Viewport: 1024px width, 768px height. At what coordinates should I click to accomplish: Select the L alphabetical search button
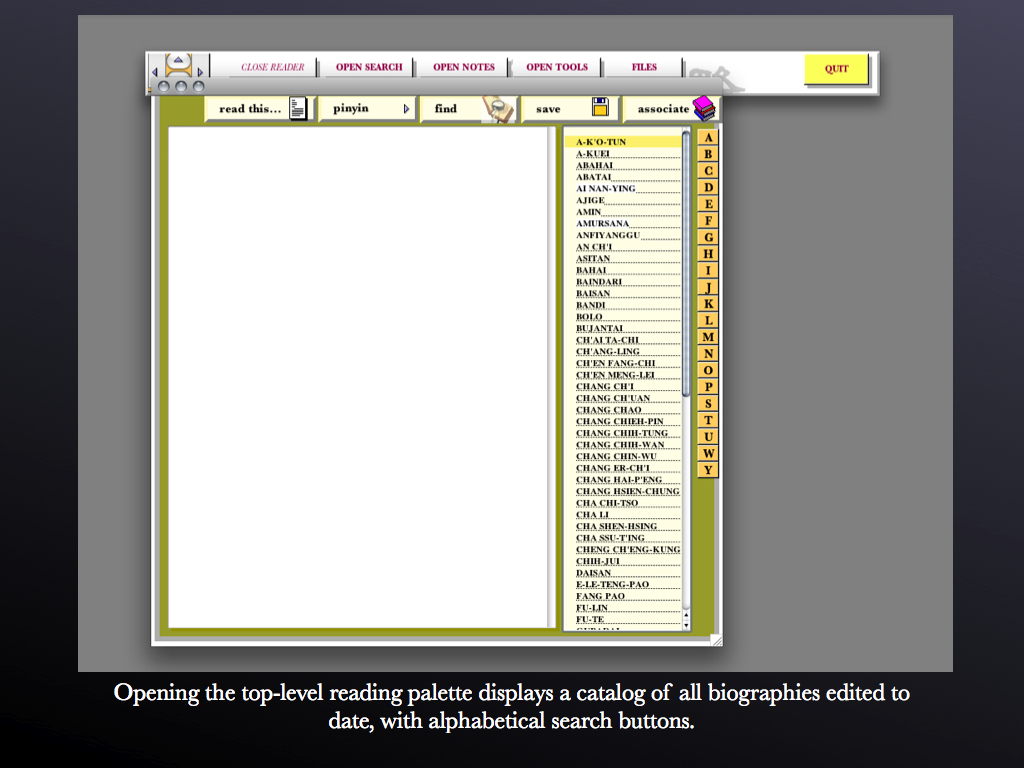pyautogui.click(x=708, y=320)
